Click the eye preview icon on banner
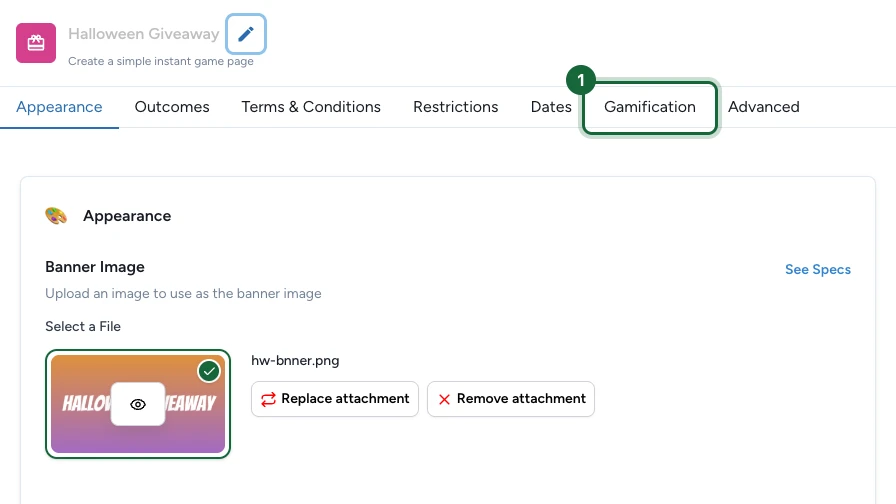The width and height of the screenshot is (896, 504). (x=138, y=405)
